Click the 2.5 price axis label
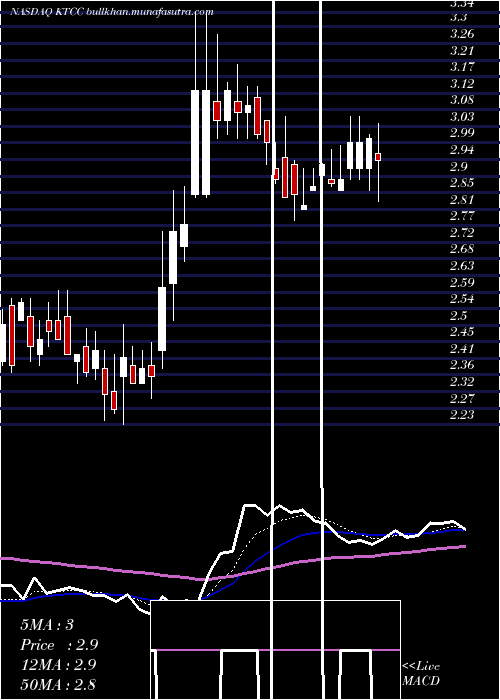The image size is (500, 700). point(459,316)
